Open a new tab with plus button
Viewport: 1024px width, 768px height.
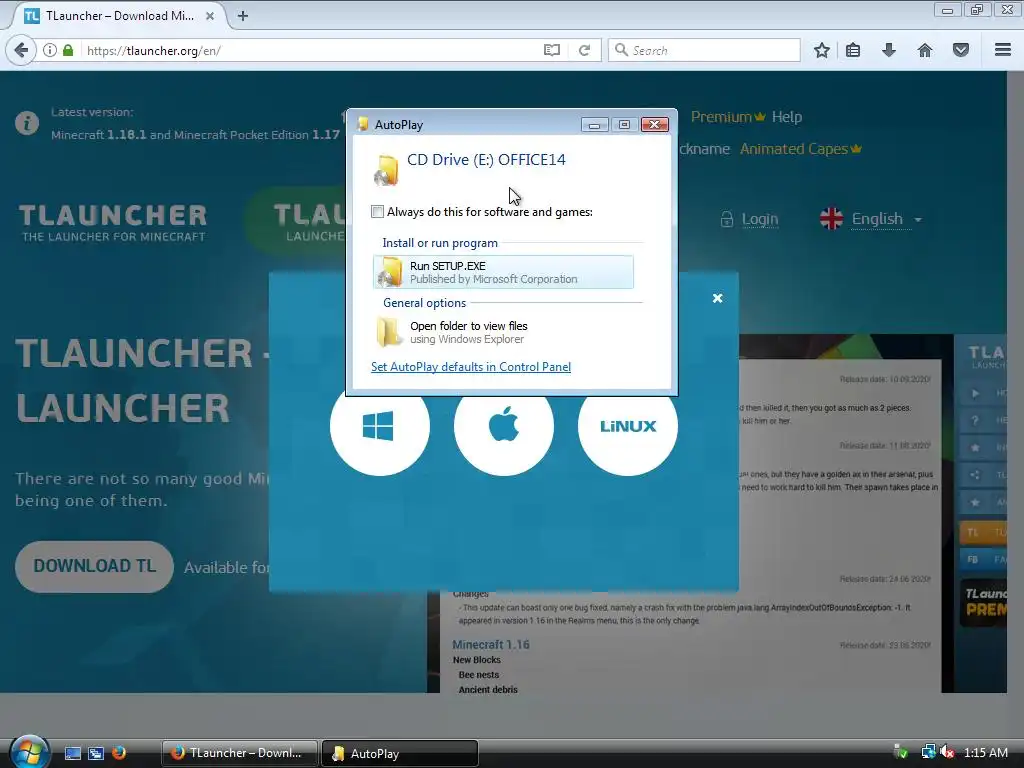click(243, 16)
